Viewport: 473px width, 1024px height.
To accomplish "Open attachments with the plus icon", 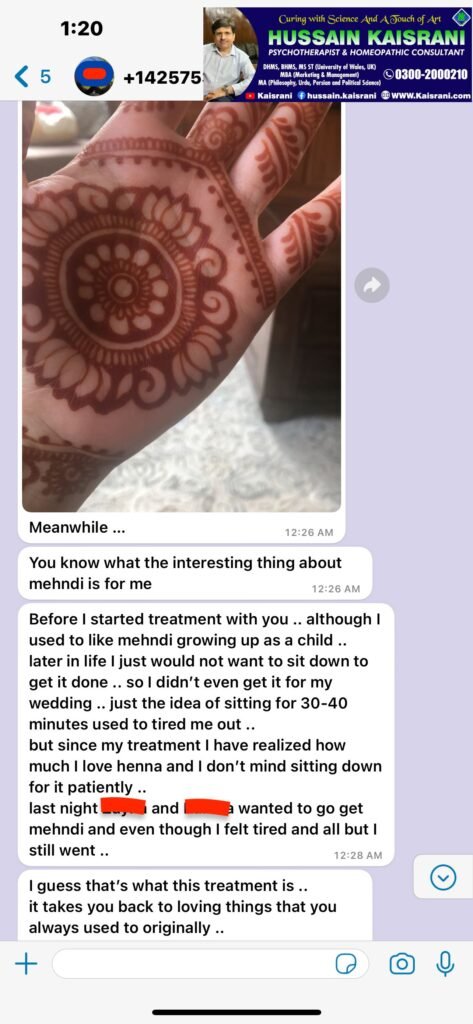I will click(25, 963).
